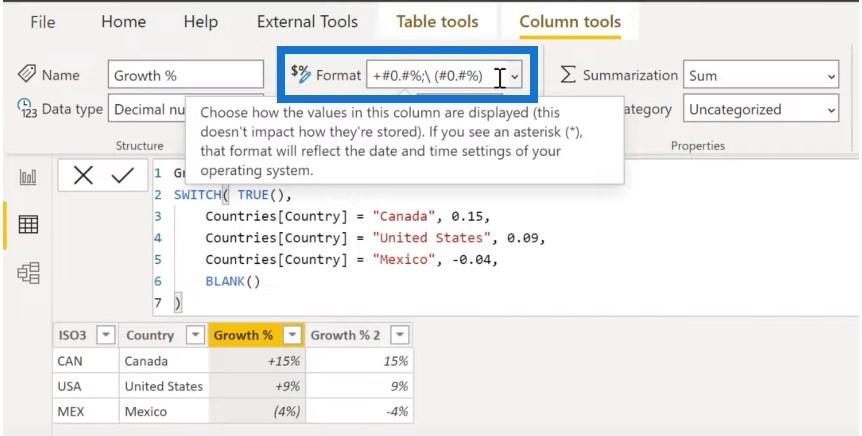
Task: Select the ISO3 column header
Action: [x=72, y=335]
